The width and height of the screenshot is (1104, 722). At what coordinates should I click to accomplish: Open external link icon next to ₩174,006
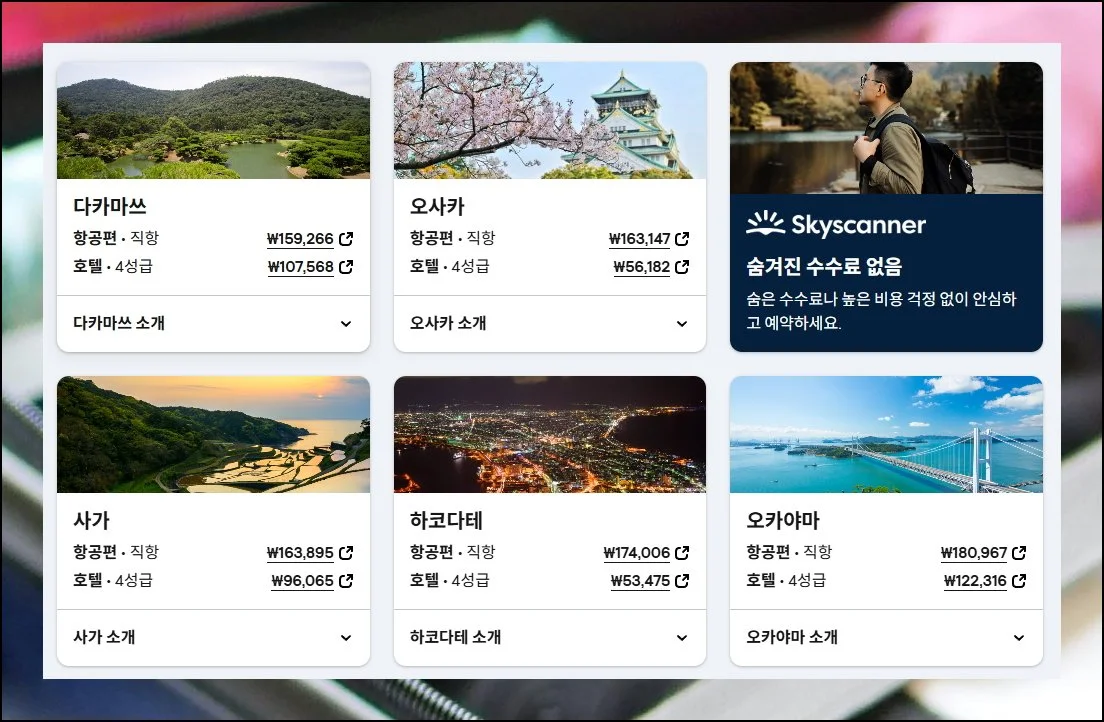click(x=682, y=553)
